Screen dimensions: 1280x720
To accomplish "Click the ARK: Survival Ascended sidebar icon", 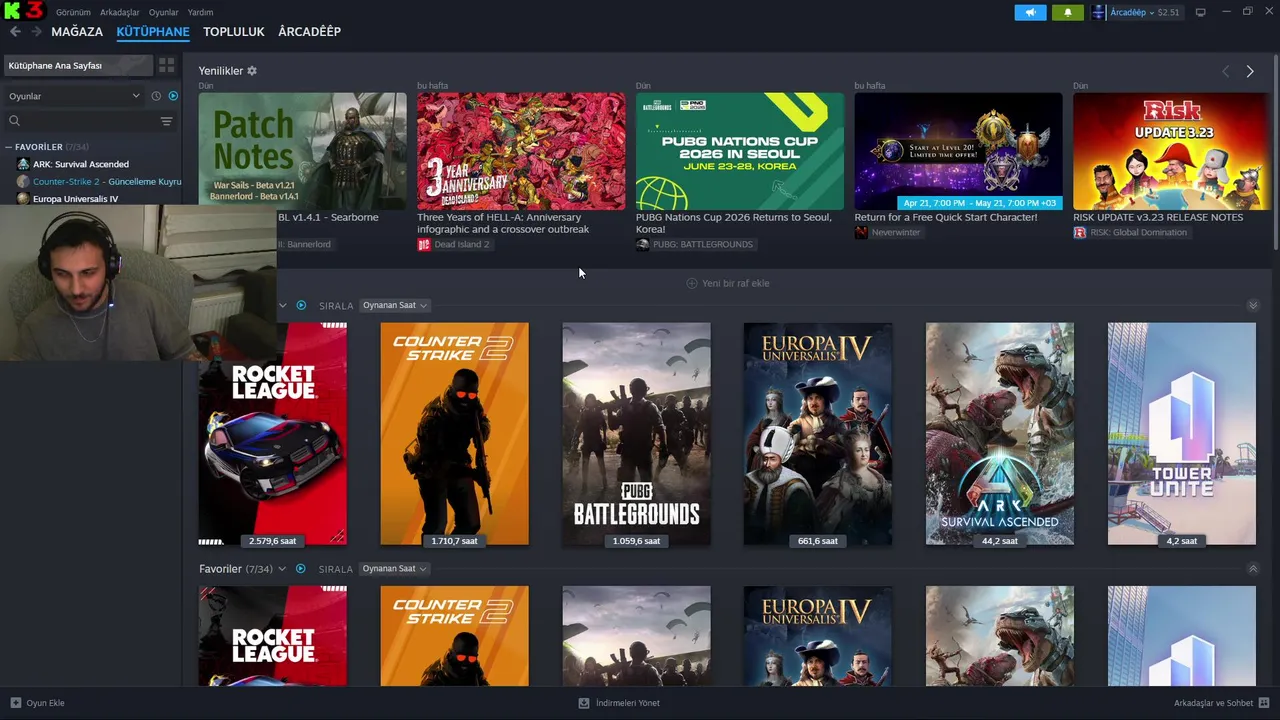I will tap(23, 164).
